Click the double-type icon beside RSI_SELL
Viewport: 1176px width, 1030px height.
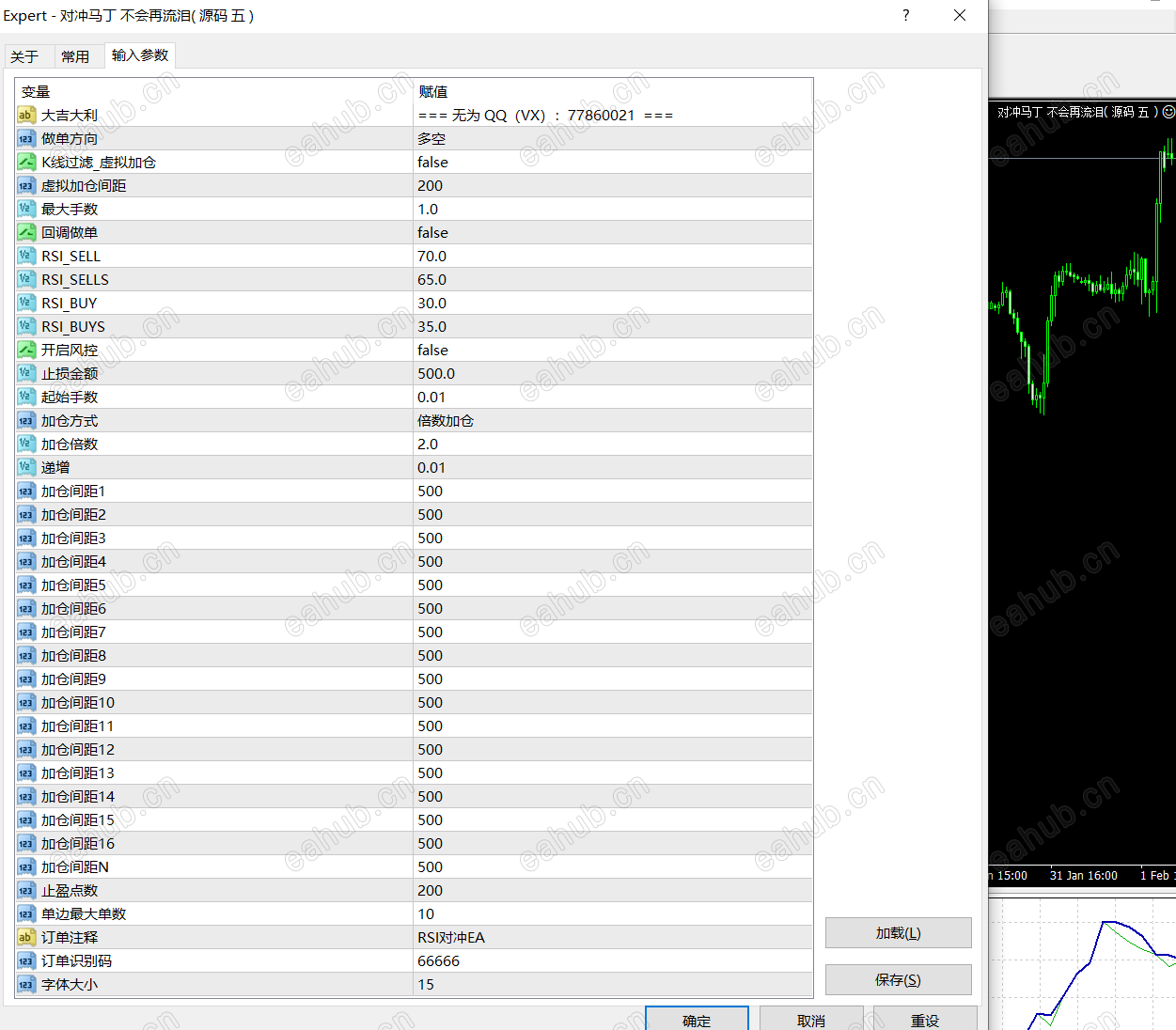(x=26, y=256)
